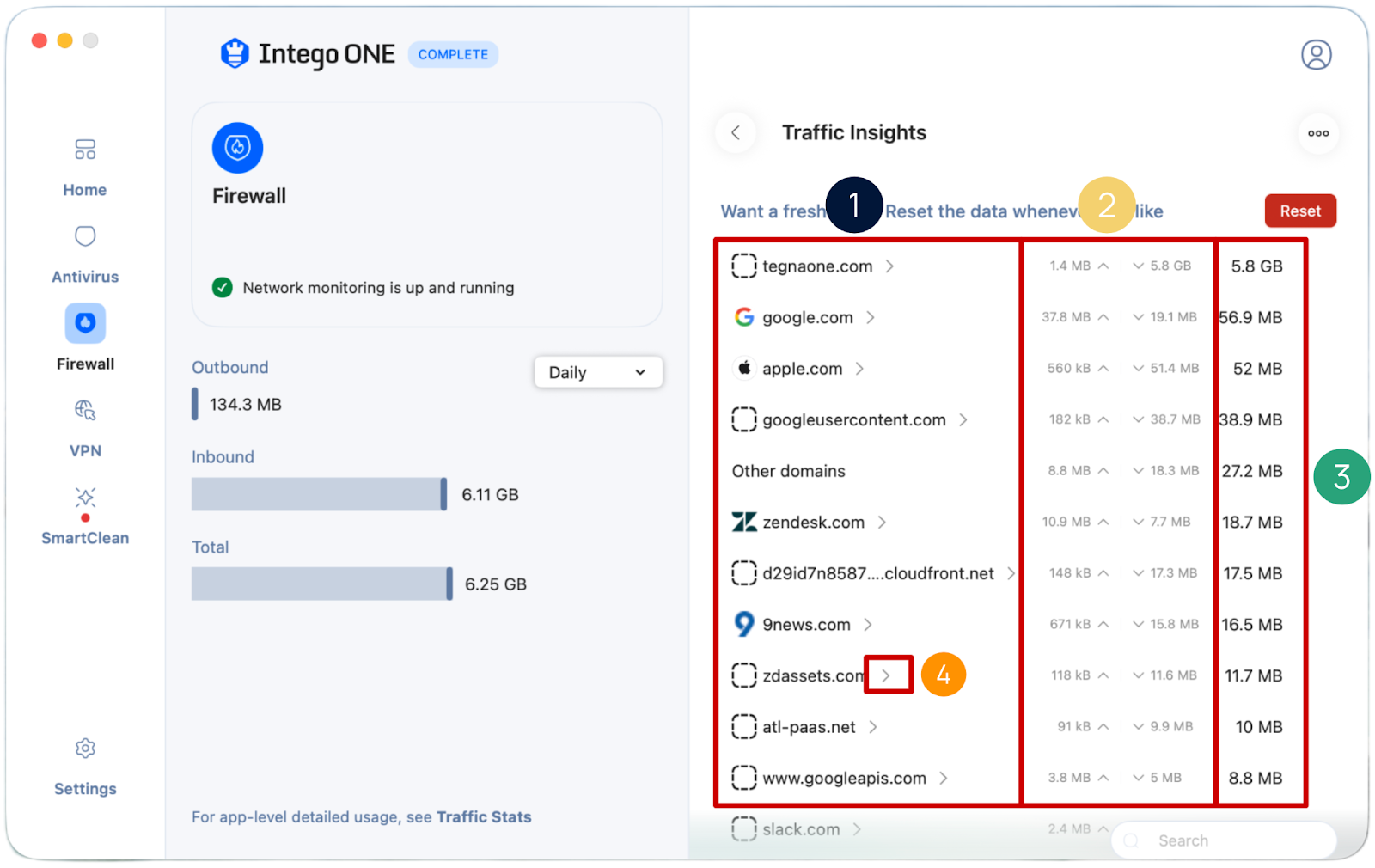Expand www.googleapis.com details chevron
Image resolution: width=1375 pixels, height=868 pixels.
coord(944,778)
